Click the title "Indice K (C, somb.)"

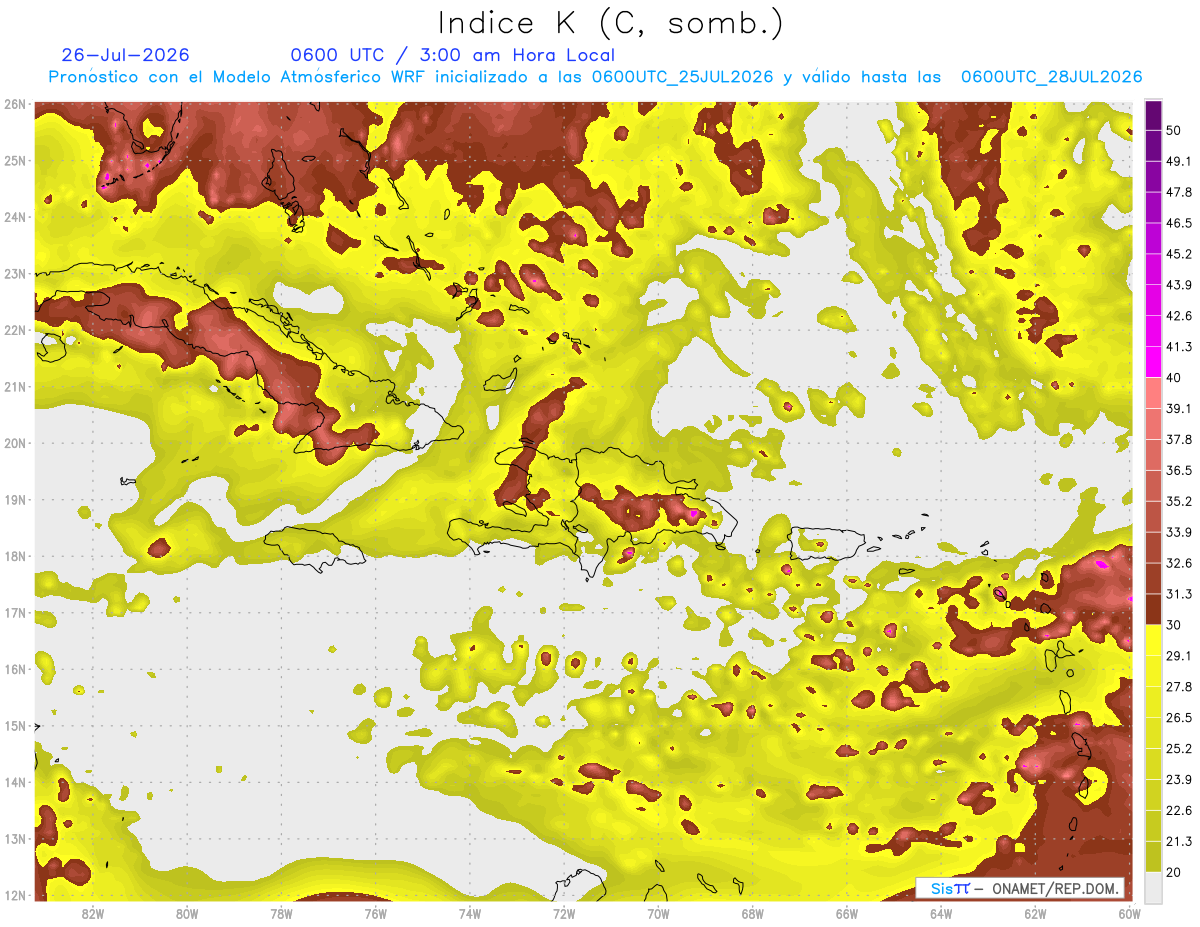(x=610, y=22)
